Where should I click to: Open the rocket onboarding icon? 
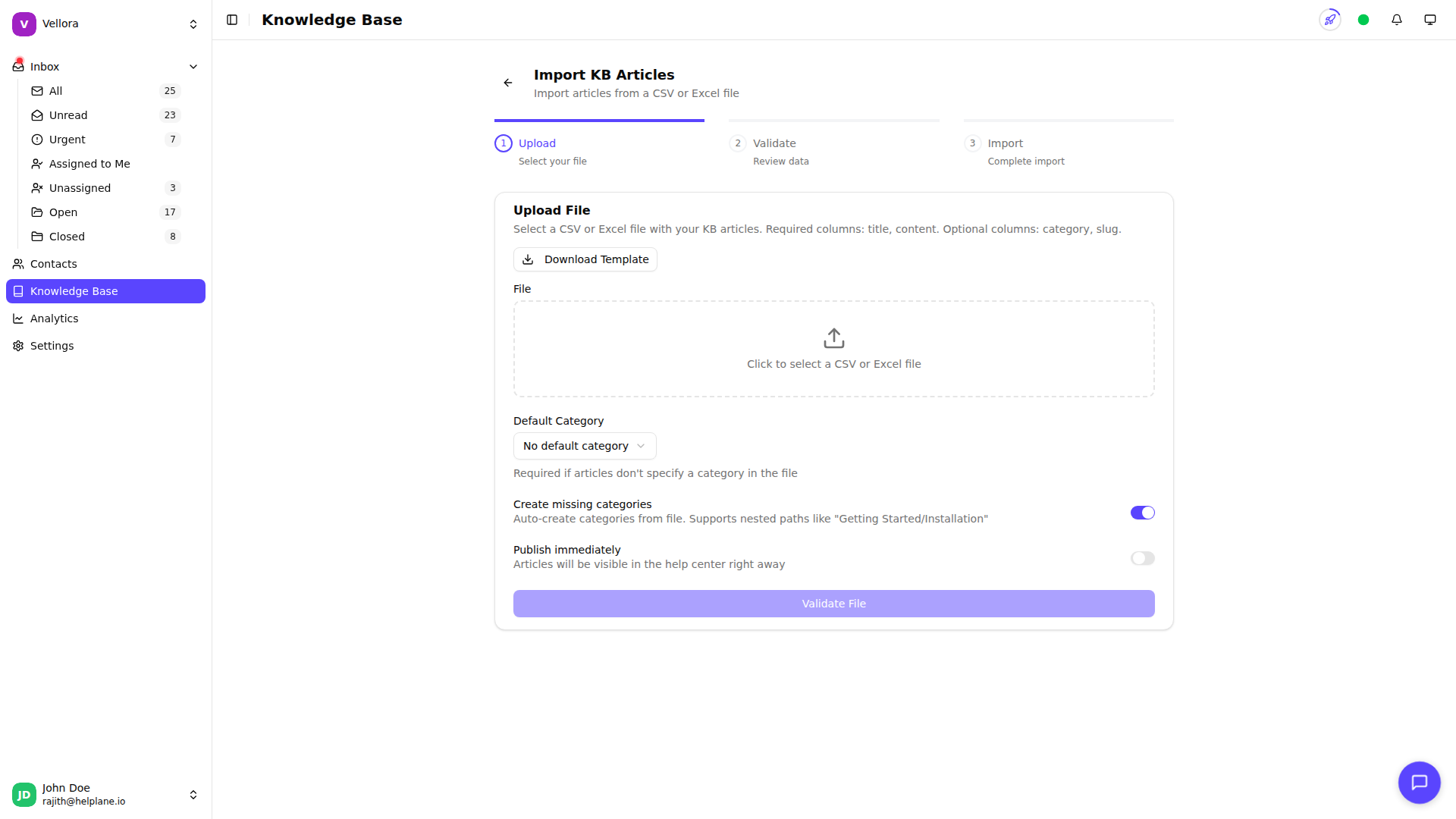pyautogui.click(x=1330, y=20)
